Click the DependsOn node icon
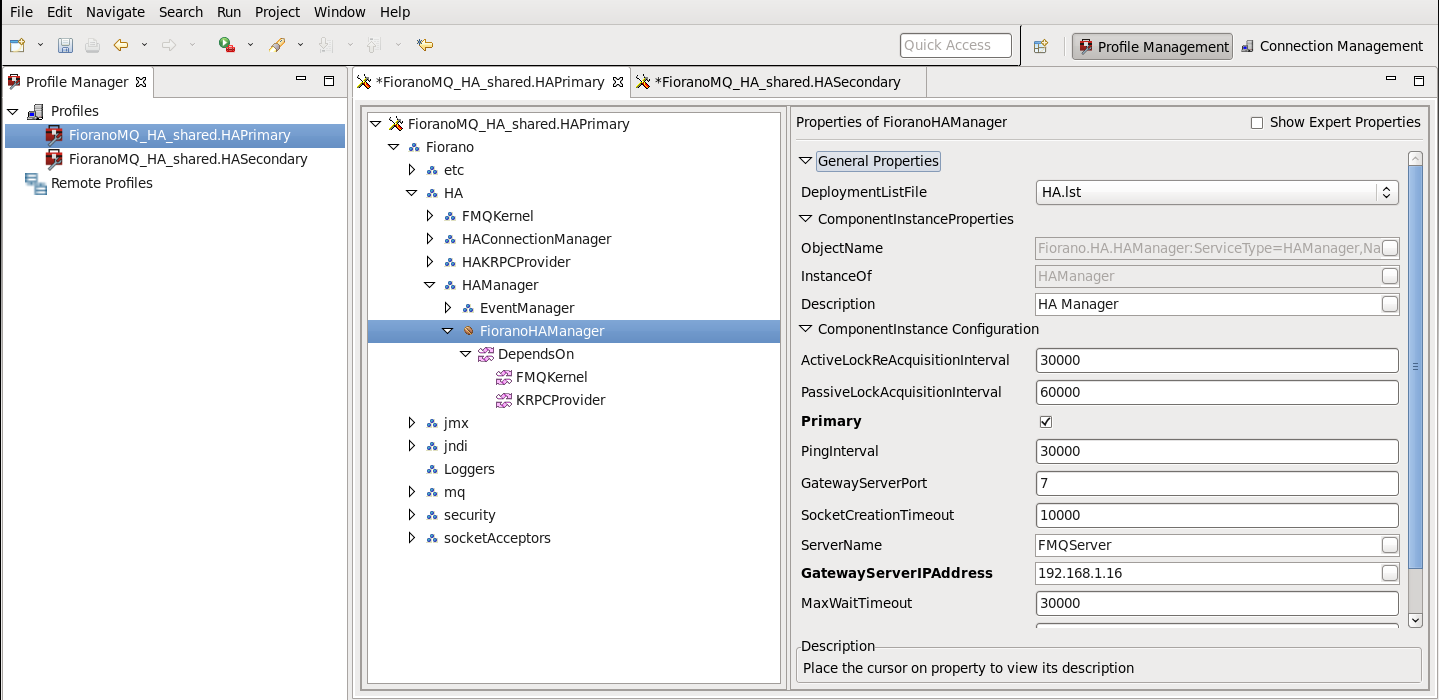Screen dimensions: 1439x700 point(487,354)
